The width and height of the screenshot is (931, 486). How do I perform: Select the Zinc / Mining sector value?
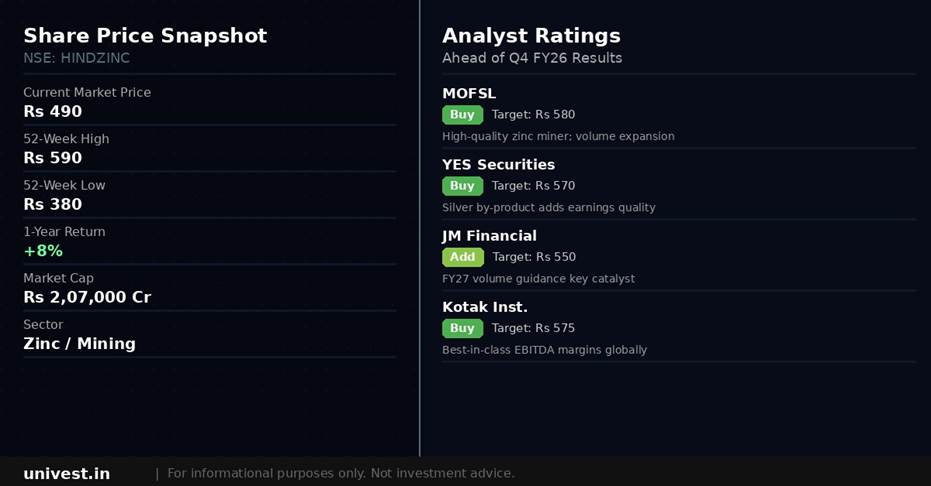[79, 343]
